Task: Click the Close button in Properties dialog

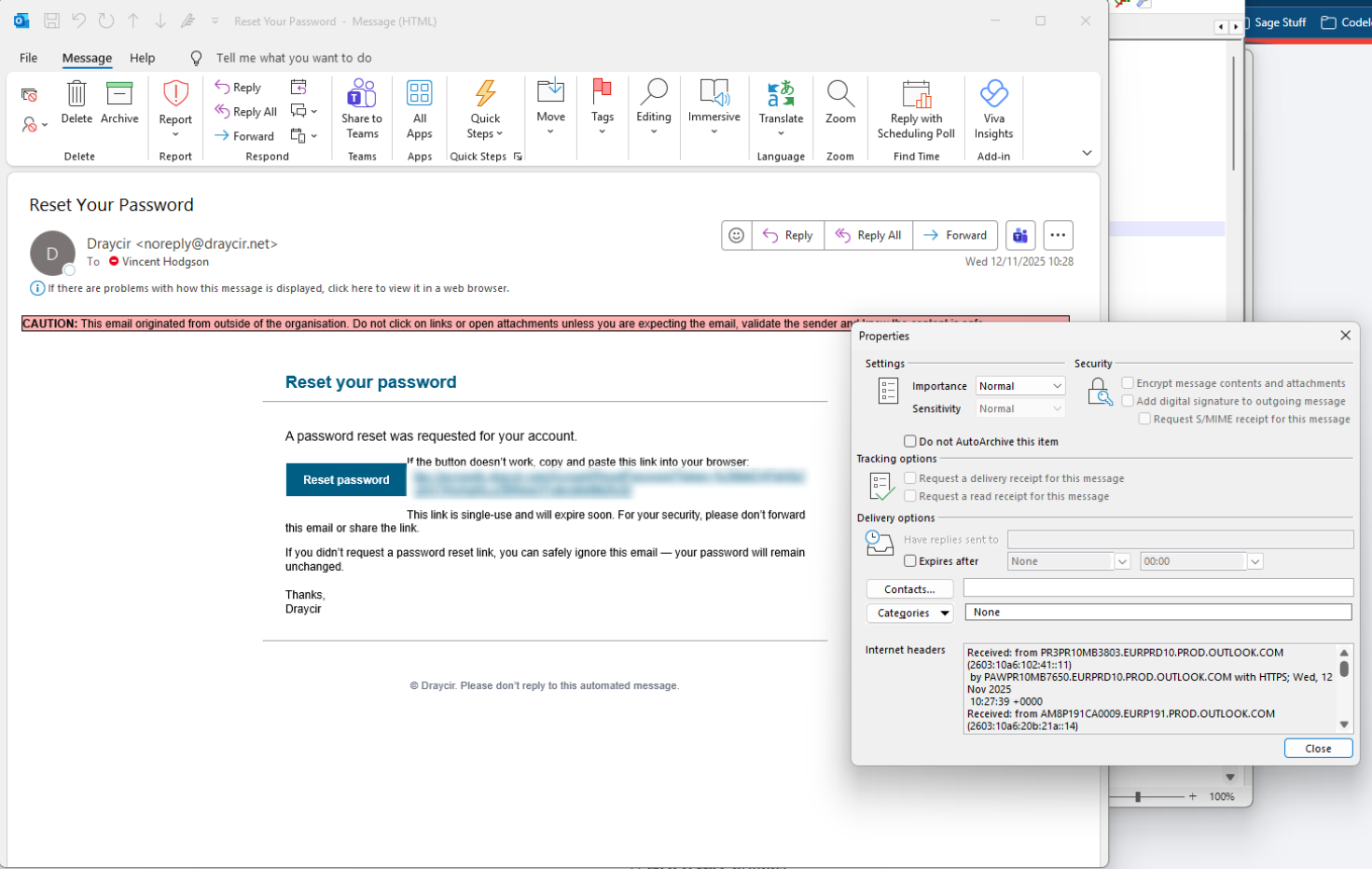Action: pos(1318,749)
